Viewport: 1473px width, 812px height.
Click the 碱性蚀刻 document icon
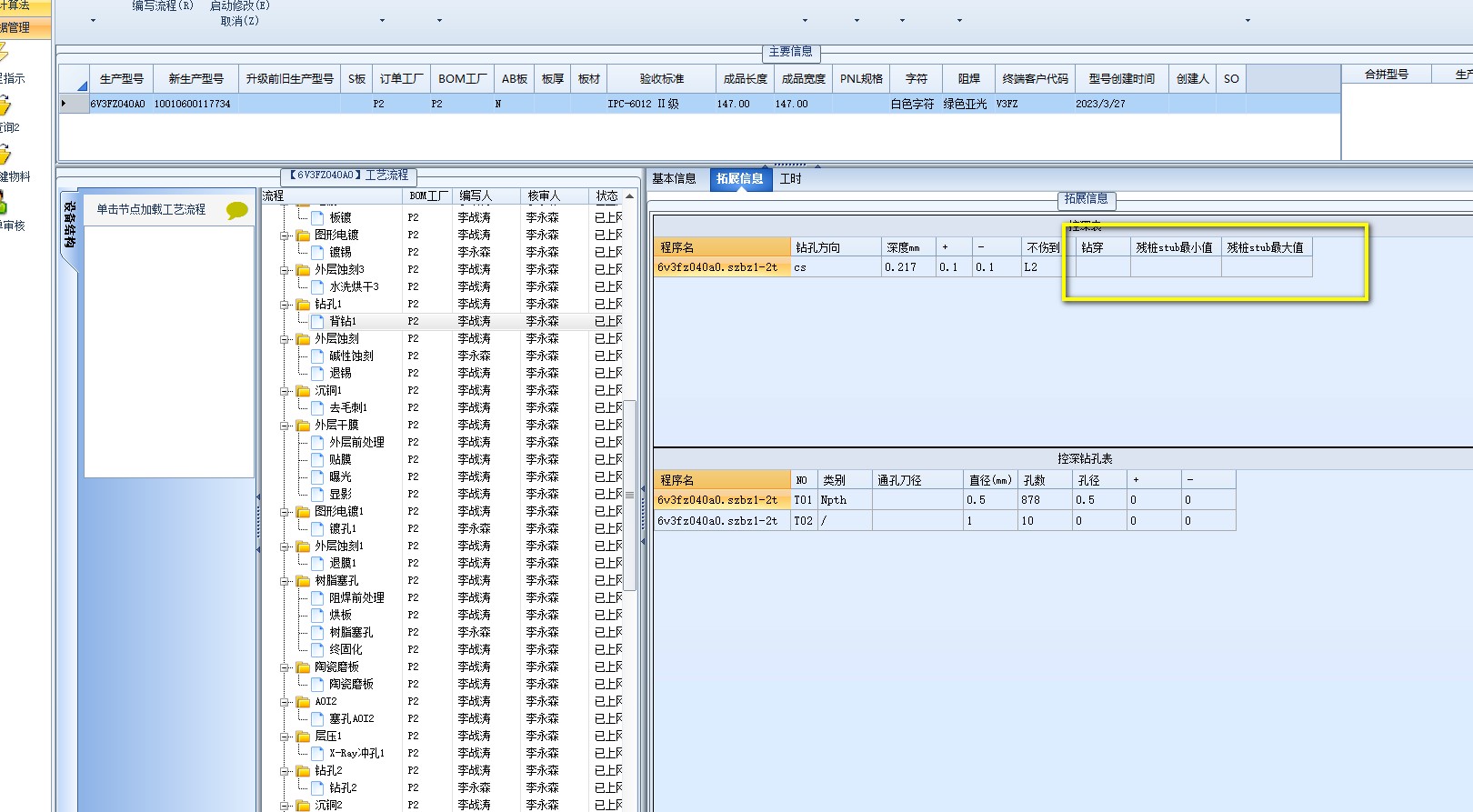(317, 356)
